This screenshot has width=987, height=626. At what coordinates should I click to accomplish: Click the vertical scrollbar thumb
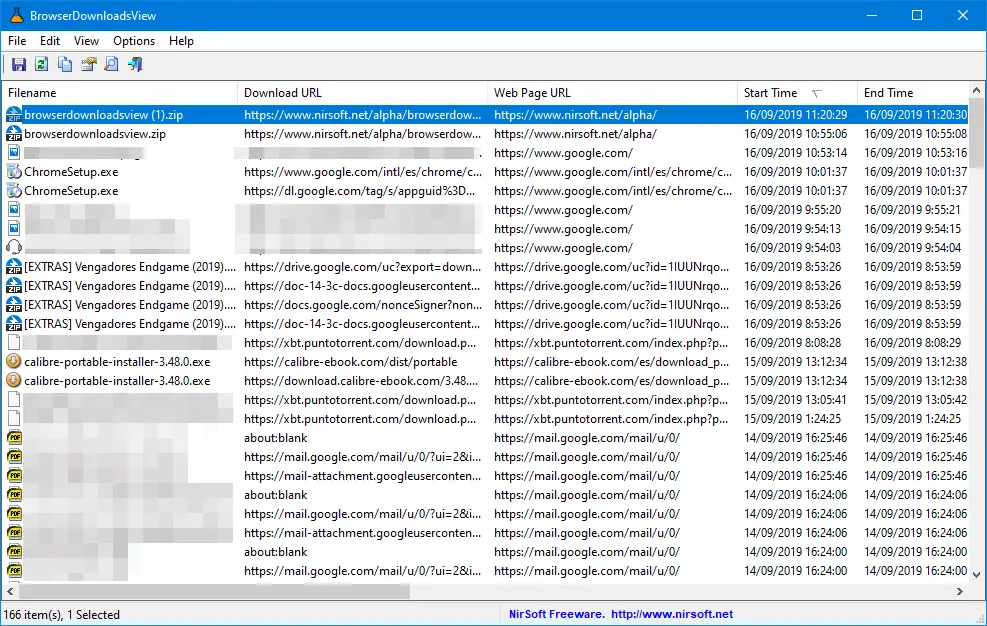coord(976,134)
